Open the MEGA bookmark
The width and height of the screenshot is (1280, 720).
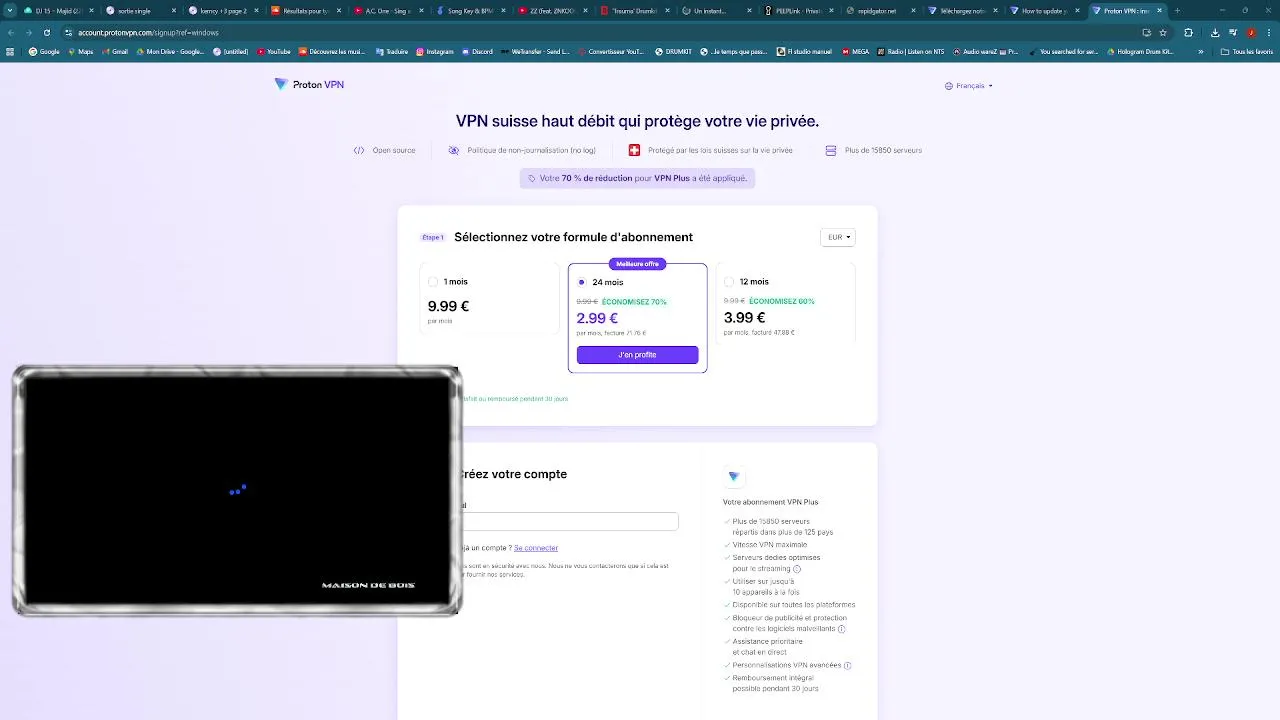855,51
